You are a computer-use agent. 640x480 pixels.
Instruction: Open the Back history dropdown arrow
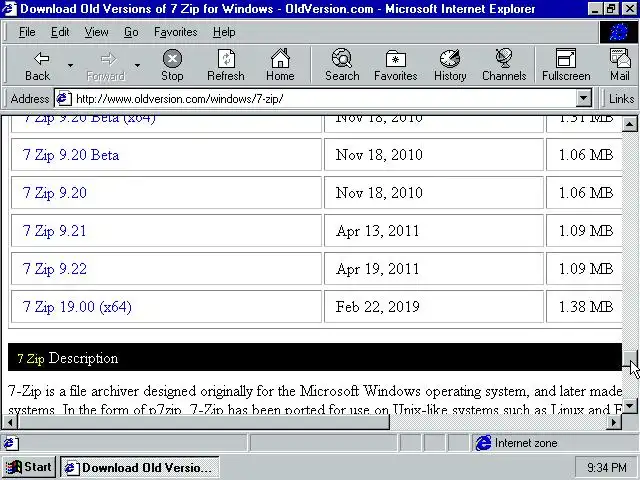[x=71, y=65]
